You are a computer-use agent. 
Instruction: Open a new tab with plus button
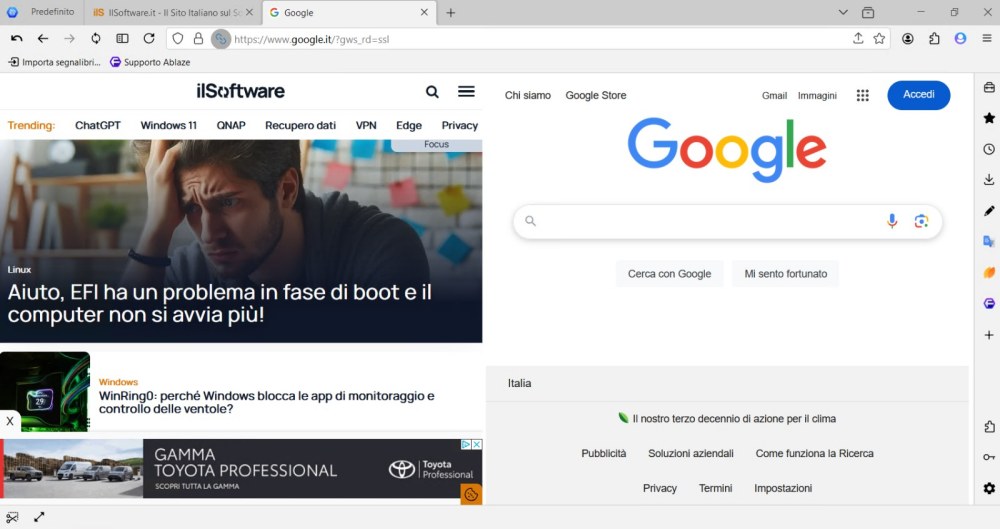[x=450, y=13]
